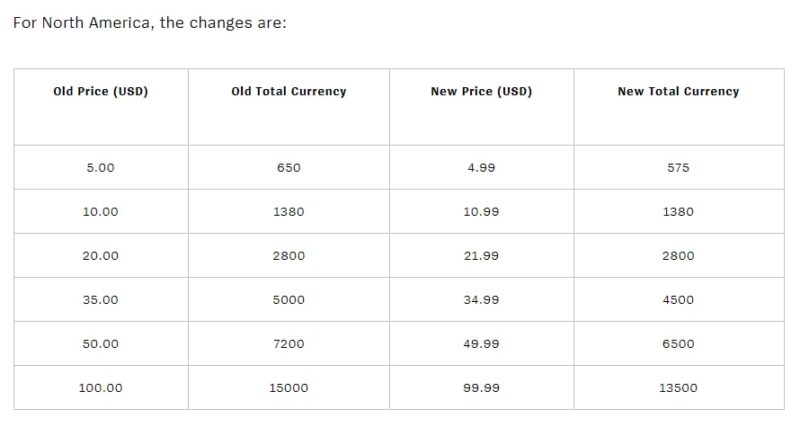The height and width of the screenshot is (427, 800).
Task: Click the 10.00 old price cell
Action: click(x=101, y=212)
